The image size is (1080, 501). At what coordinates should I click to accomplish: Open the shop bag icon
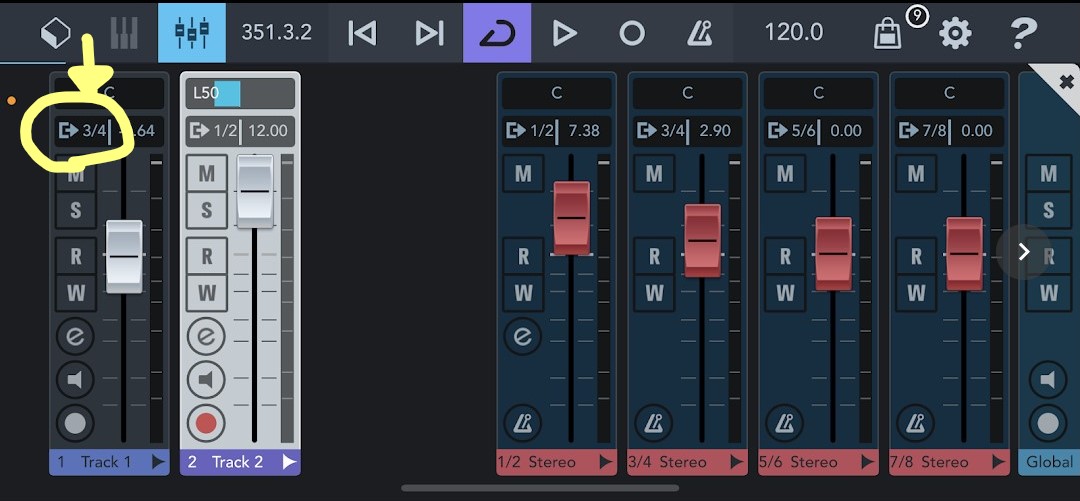tap(888, 32)
